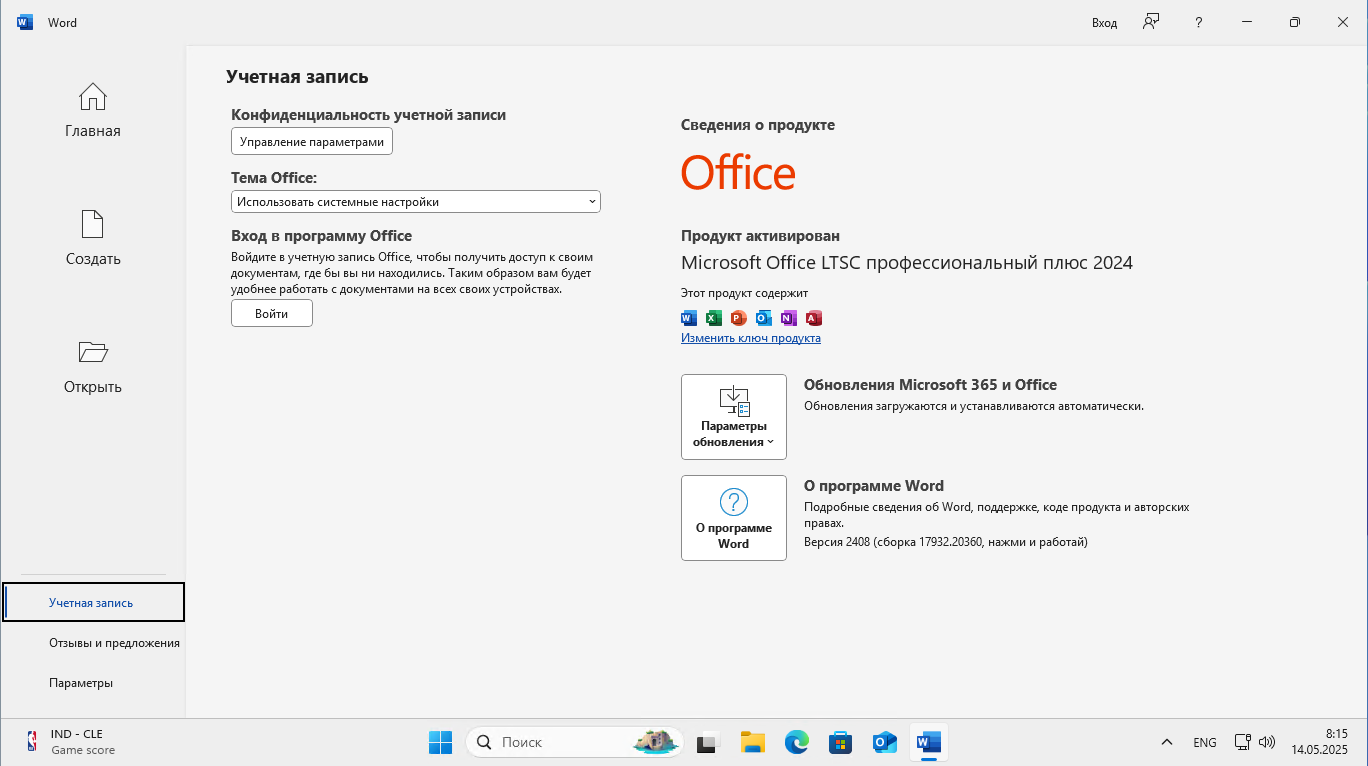Viewport: 1368px width, 766px height.
Task: Click the Войти sign-in button
Action: click(272, 313)
